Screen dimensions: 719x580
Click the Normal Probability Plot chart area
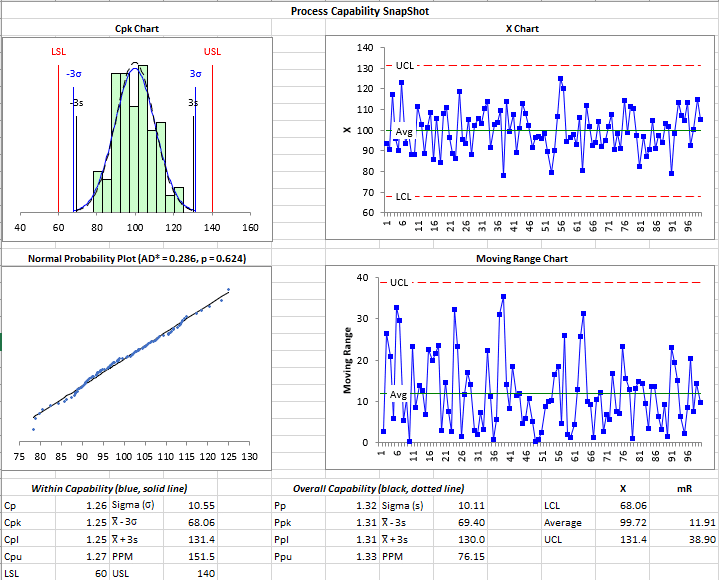pyautogui.click(x=137, y=368)
